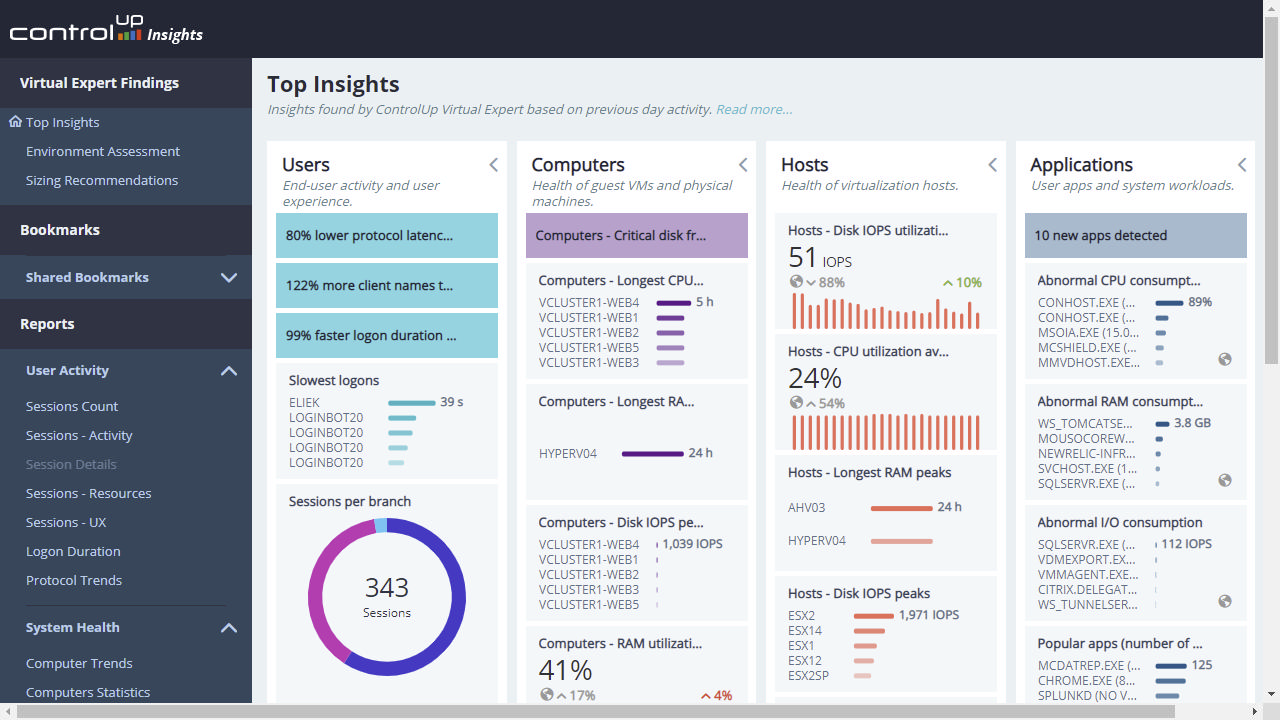1280x720 pixels.
Task: Open the 99% faster logon duration insight
Action: pyautogui.click(x=387, y=336)
